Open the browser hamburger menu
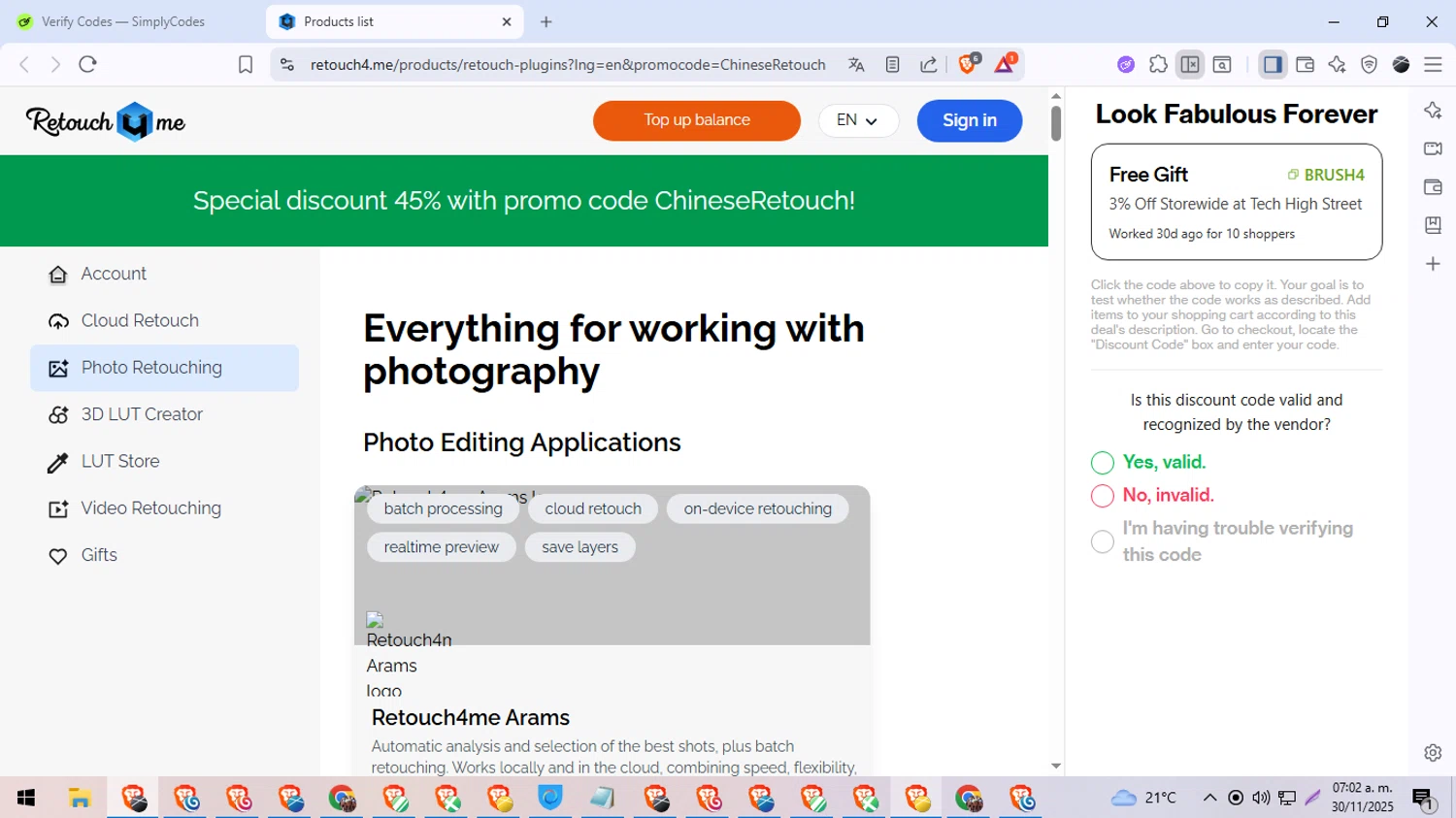Screen dimensions: 1456x818 (1433, 64)
